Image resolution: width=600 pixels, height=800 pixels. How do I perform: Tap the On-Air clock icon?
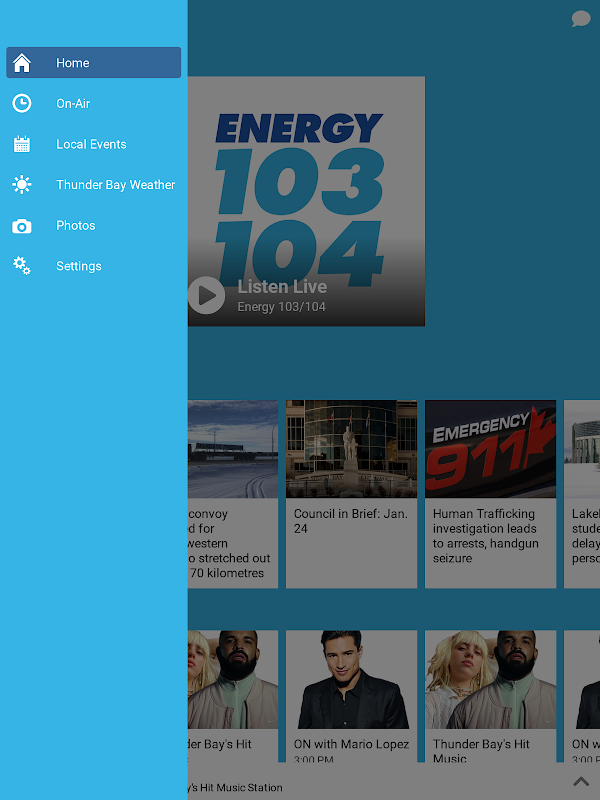(x=22, y=103)
